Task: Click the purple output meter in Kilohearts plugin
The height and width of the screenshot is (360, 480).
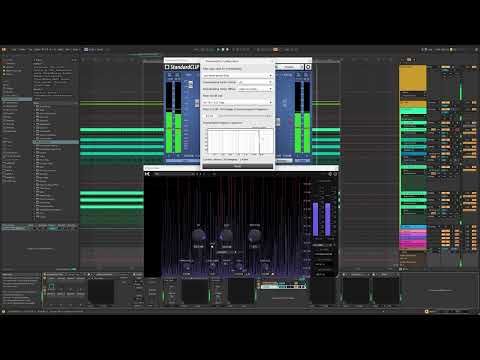Action: tap(322, 219)
